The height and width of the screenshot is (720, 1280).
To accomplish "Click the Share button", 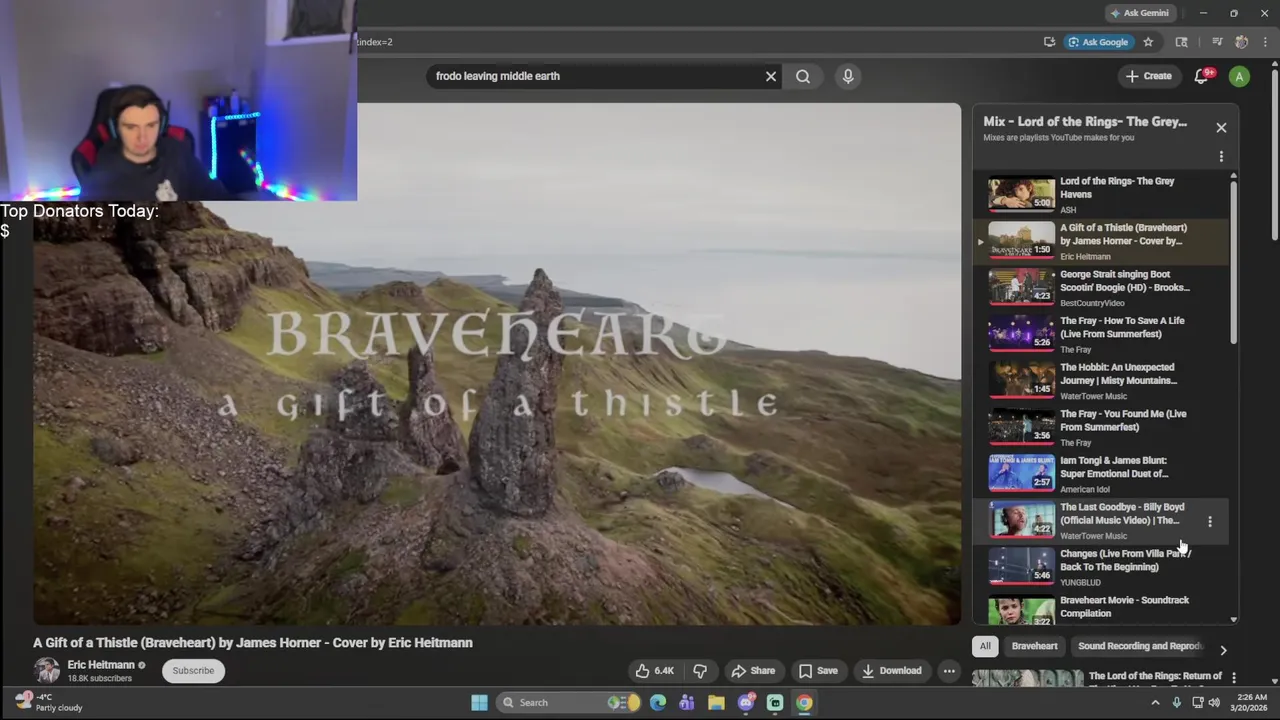I will [752, 671].
